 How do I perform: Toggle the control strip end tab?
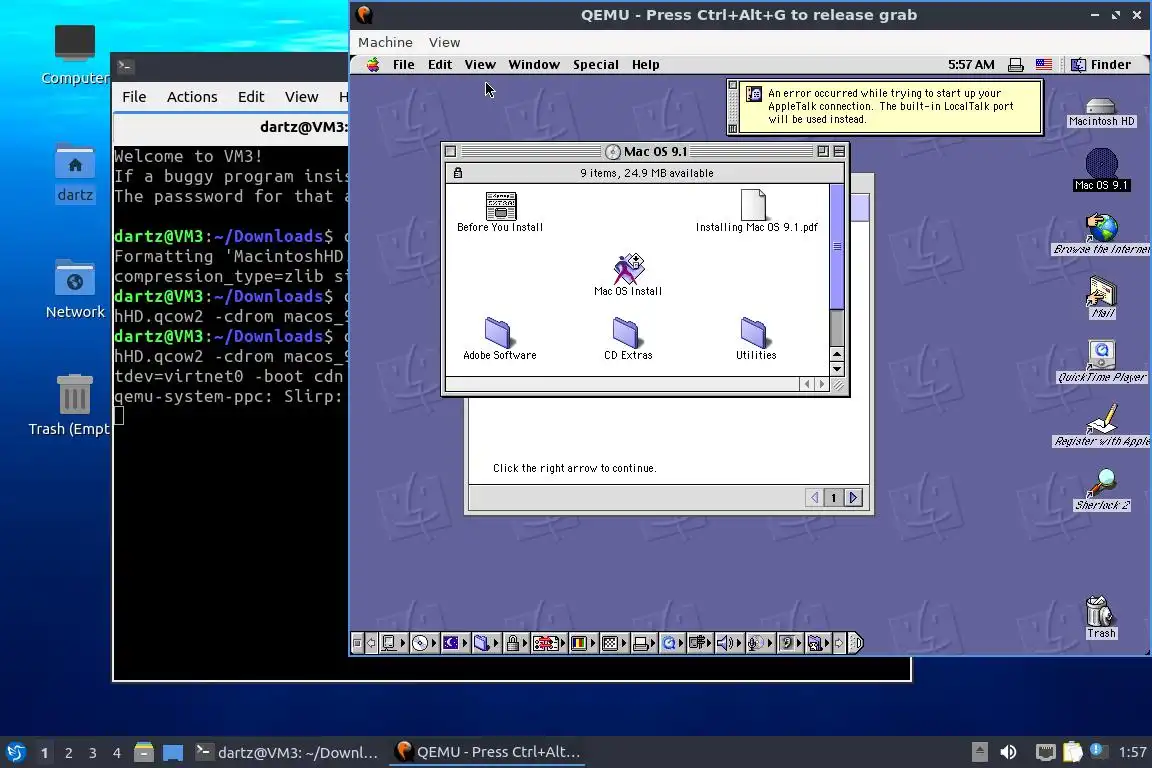pyautogui.click(x=856, y=643)
